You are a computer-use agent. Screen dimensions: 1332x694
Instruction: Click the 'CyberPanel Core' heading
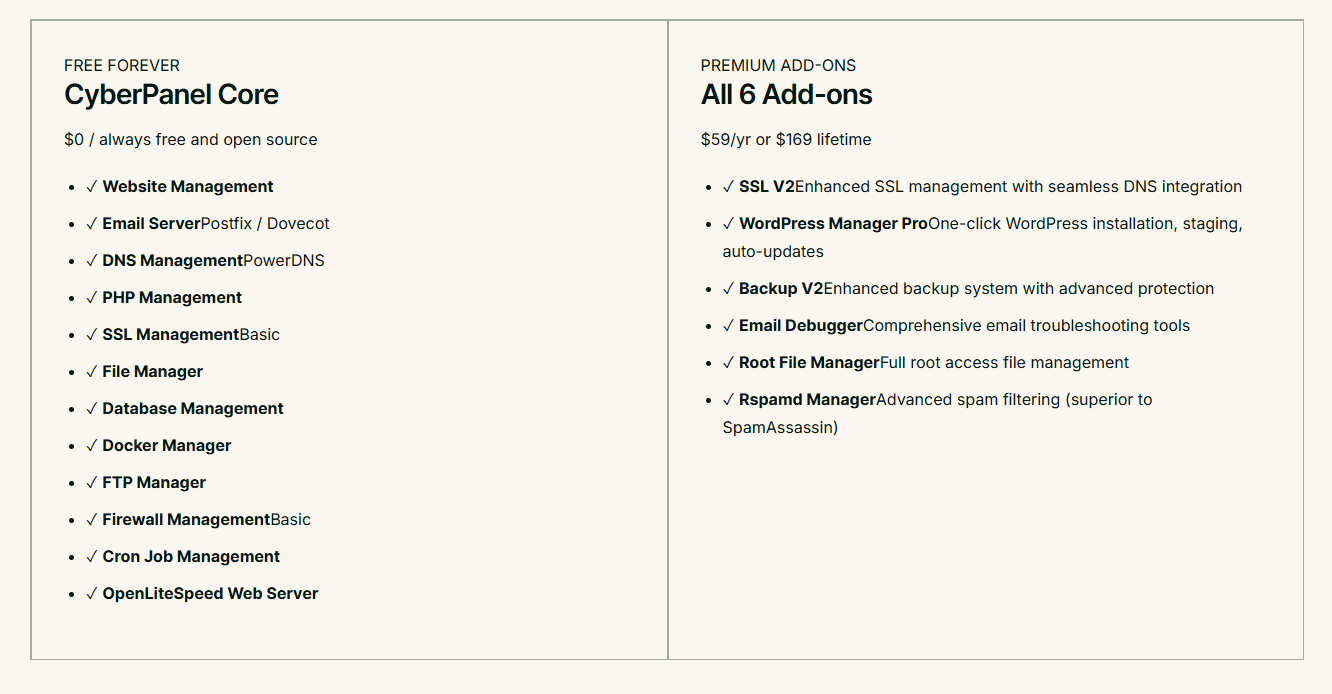[x=171, y=95]
